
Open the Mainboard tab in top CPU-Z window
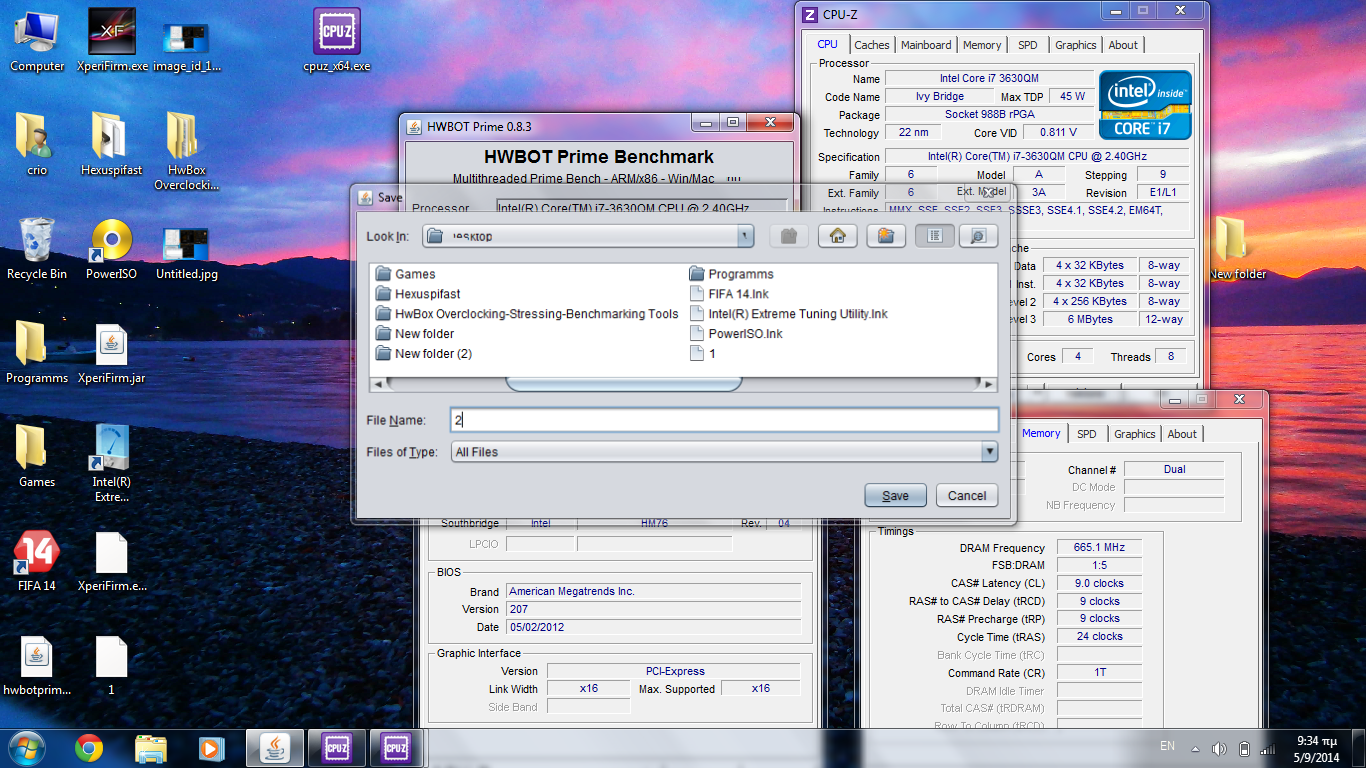tap(926, 45)
